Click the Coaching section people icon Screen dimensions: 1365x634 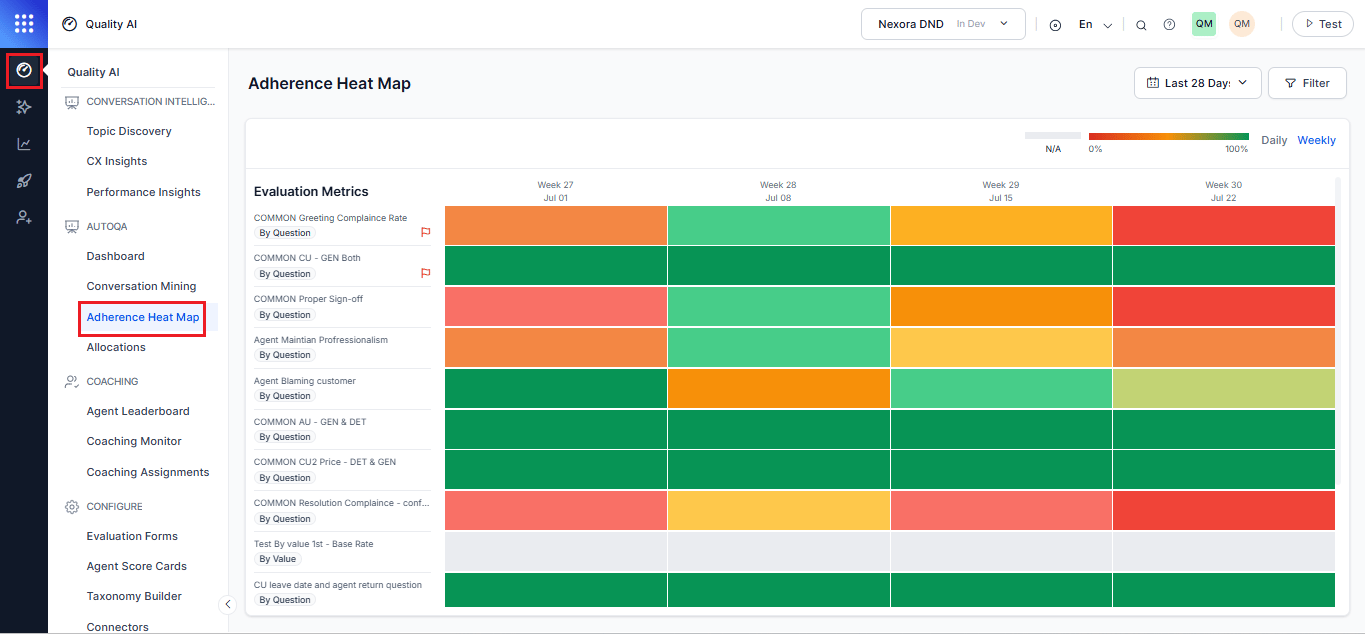71,381
